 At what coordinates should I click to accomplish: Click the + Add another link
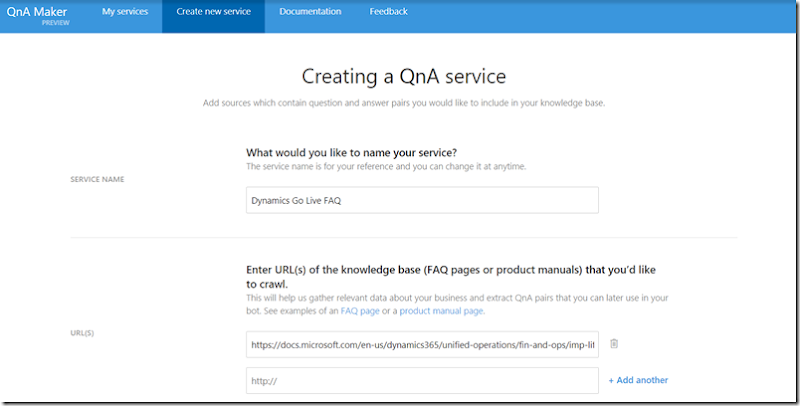[x=638, y=380]
